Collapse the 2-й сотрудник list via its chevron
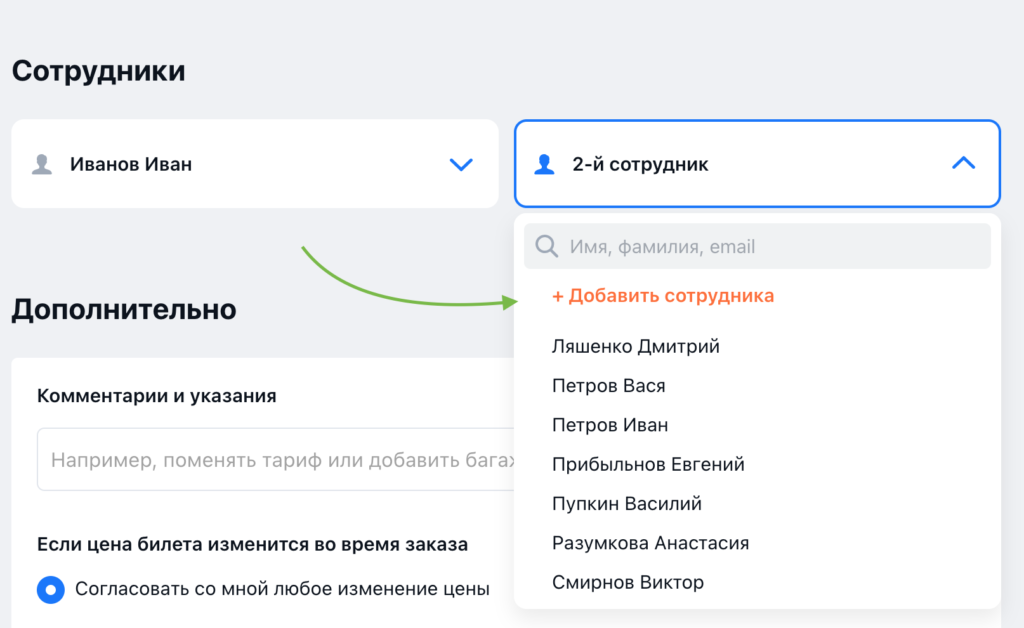Screen dimensions: 1024x628 [x=963, y=163]
